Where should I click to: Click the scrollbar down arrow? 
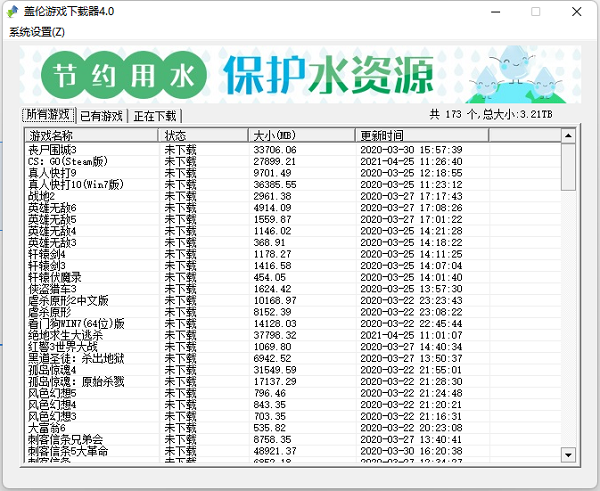pos(568,455)
